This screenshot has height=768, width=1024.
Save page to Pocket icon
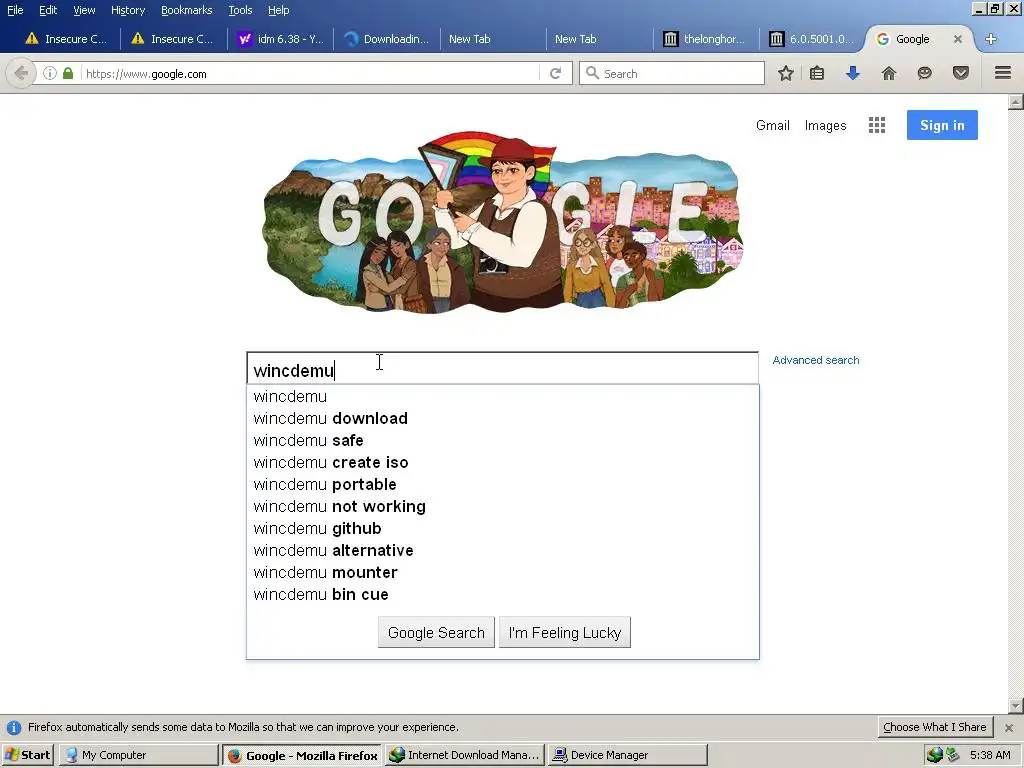(x=961, y=73)
